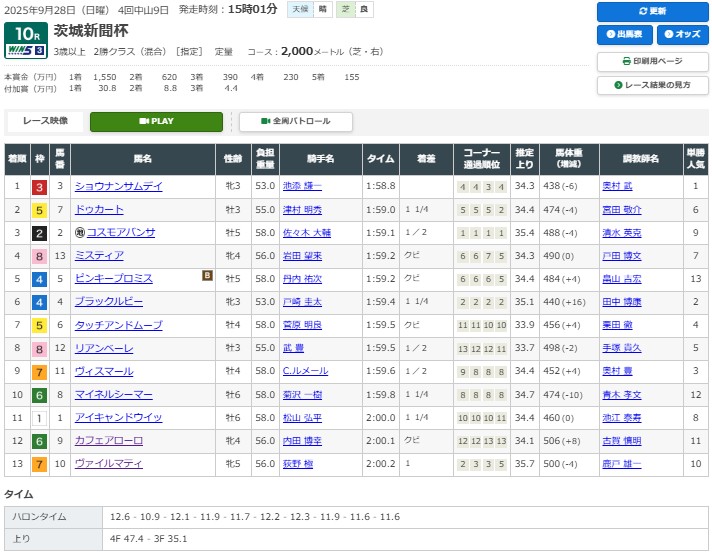
Task: Refresh the page with the 更新 button
Action: click(652, 12)
